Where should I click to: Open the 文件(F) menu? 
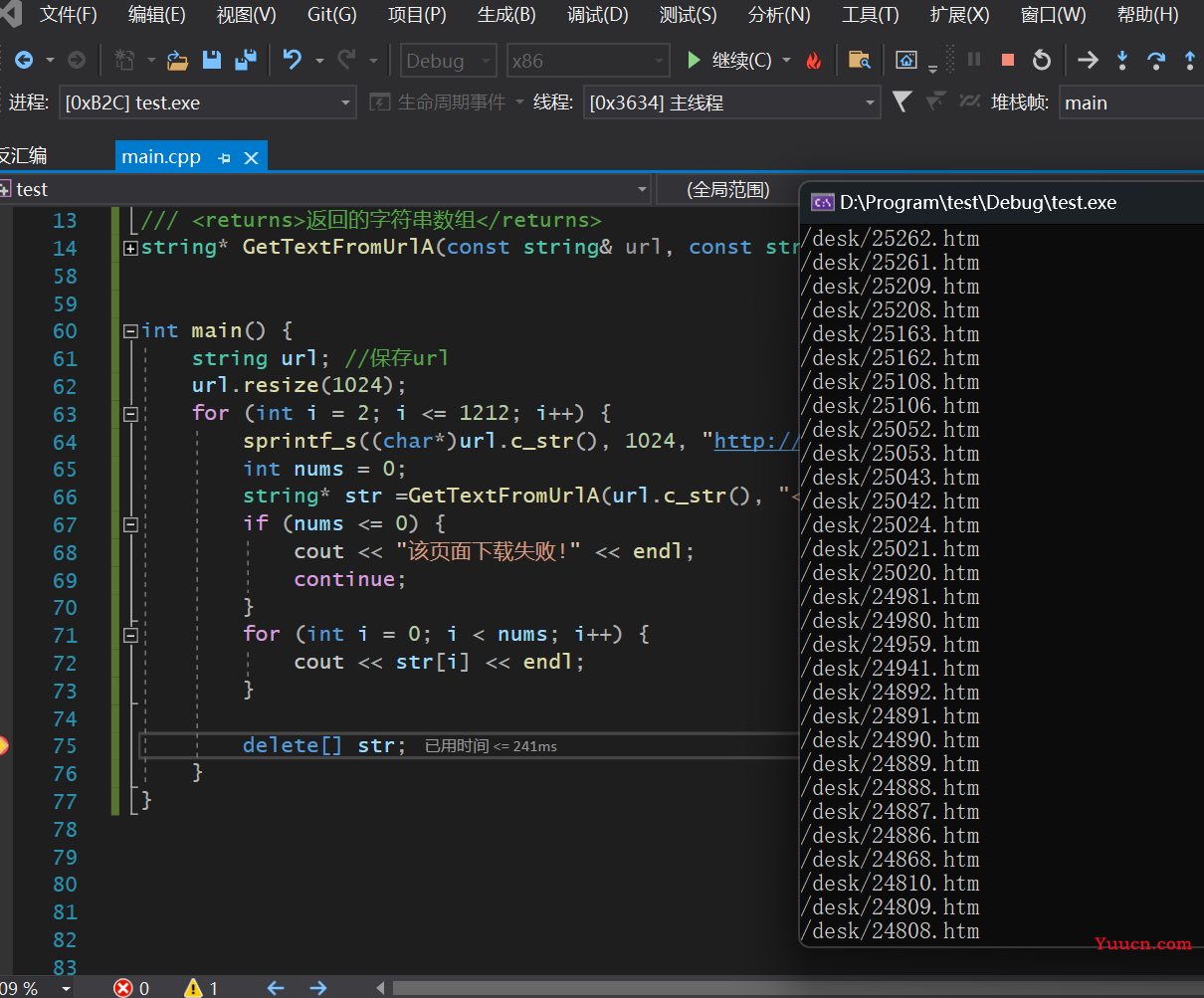(69, 15)
